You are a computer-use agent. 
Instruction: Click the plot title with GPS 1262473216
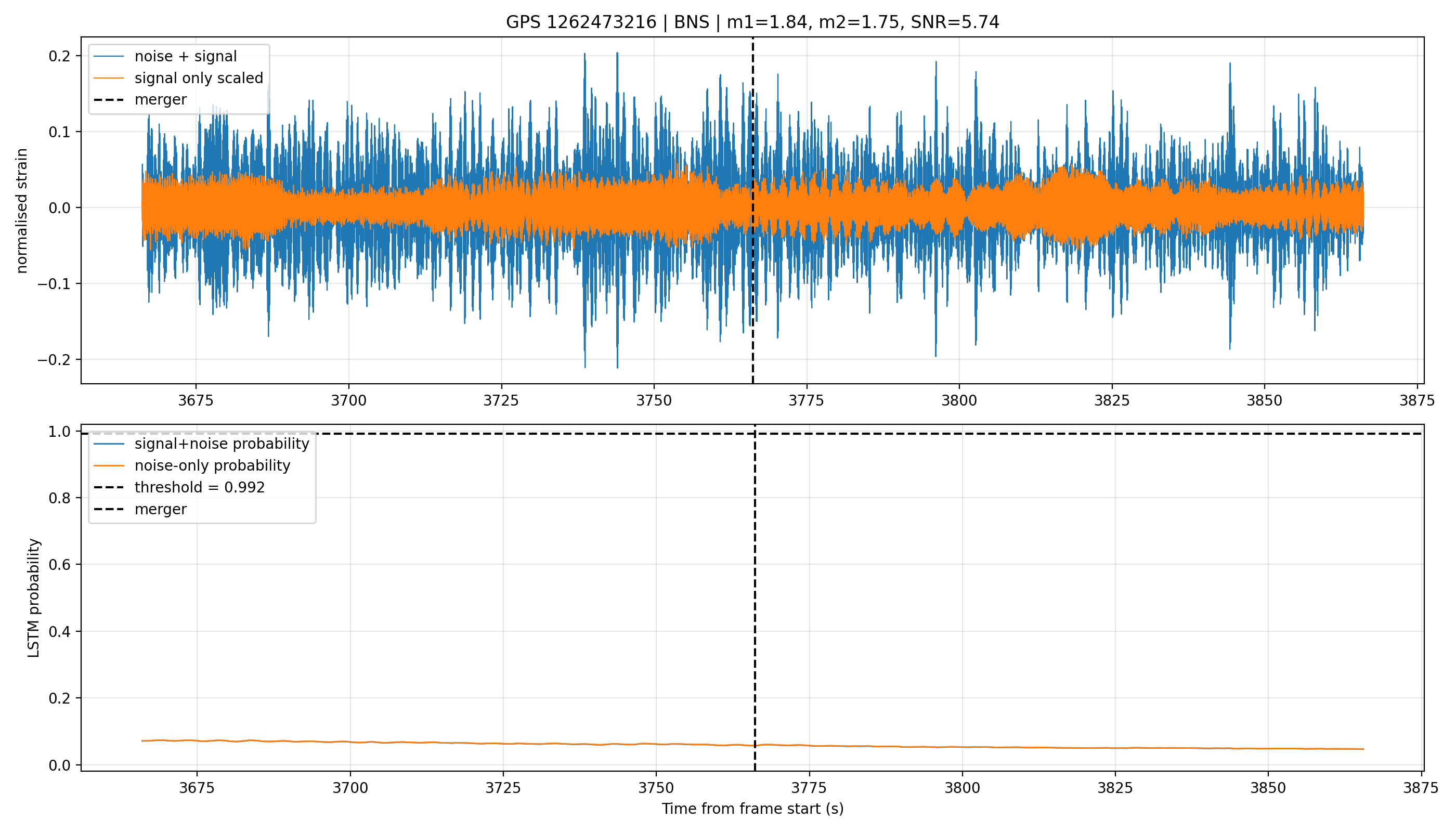752,22
